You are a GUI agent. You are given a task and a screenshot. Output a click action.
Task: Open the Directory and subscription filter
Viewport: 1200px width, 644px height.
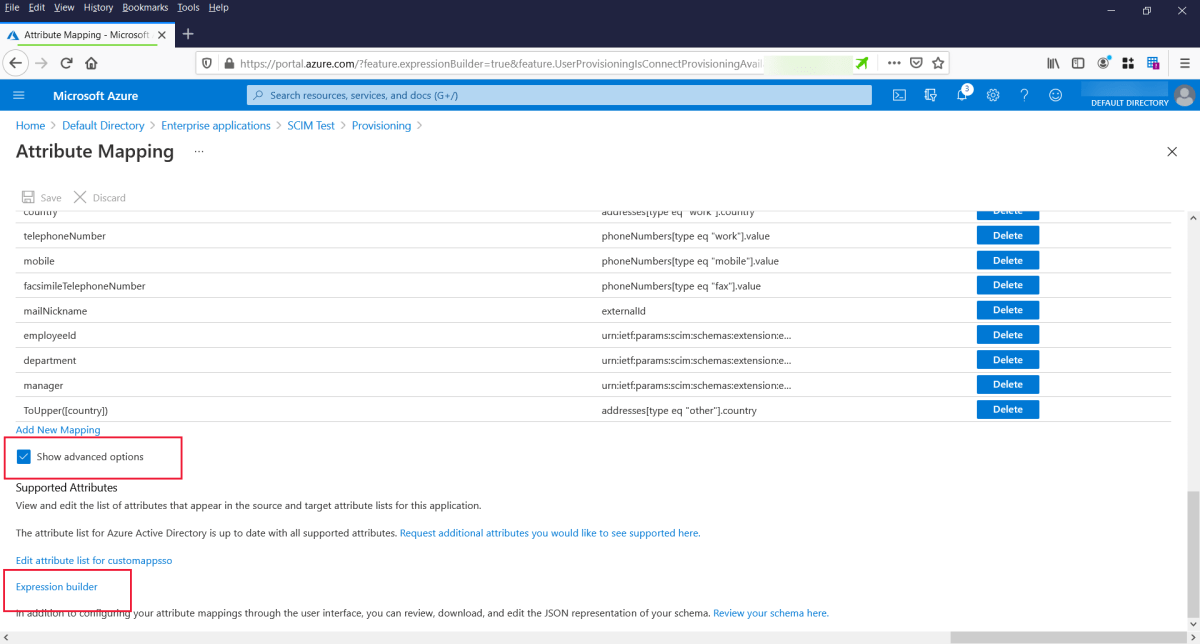pos(930,95)
